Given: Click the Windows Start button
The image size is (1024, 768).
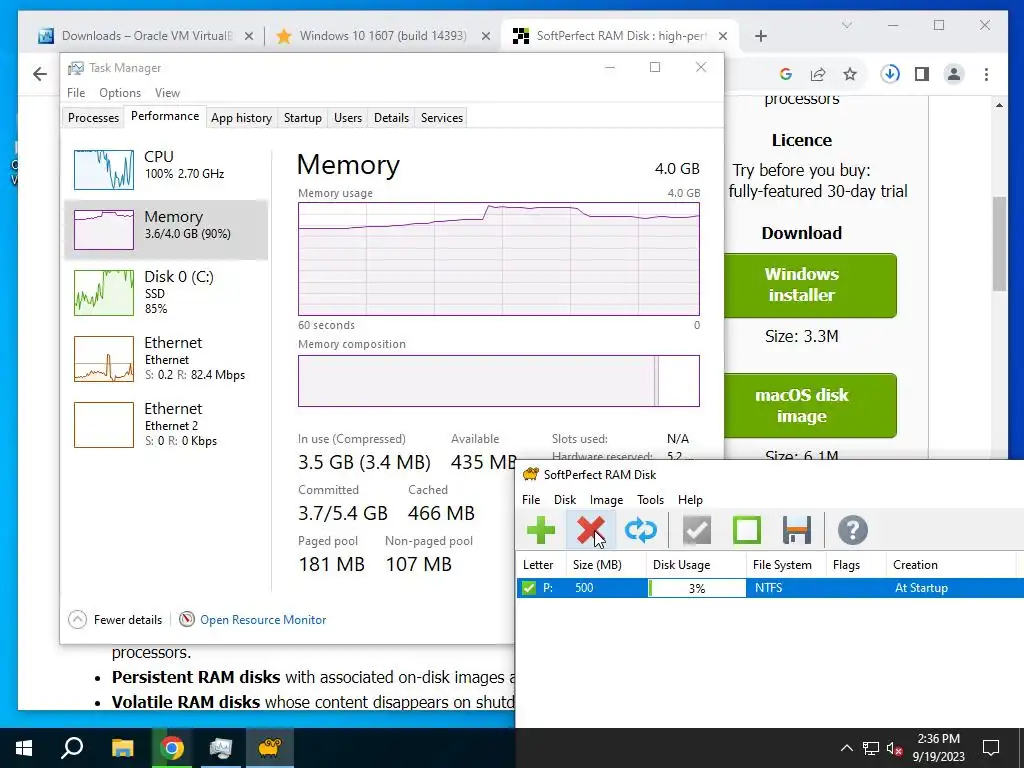Looking at the screenshot, I should click(24, 748).
